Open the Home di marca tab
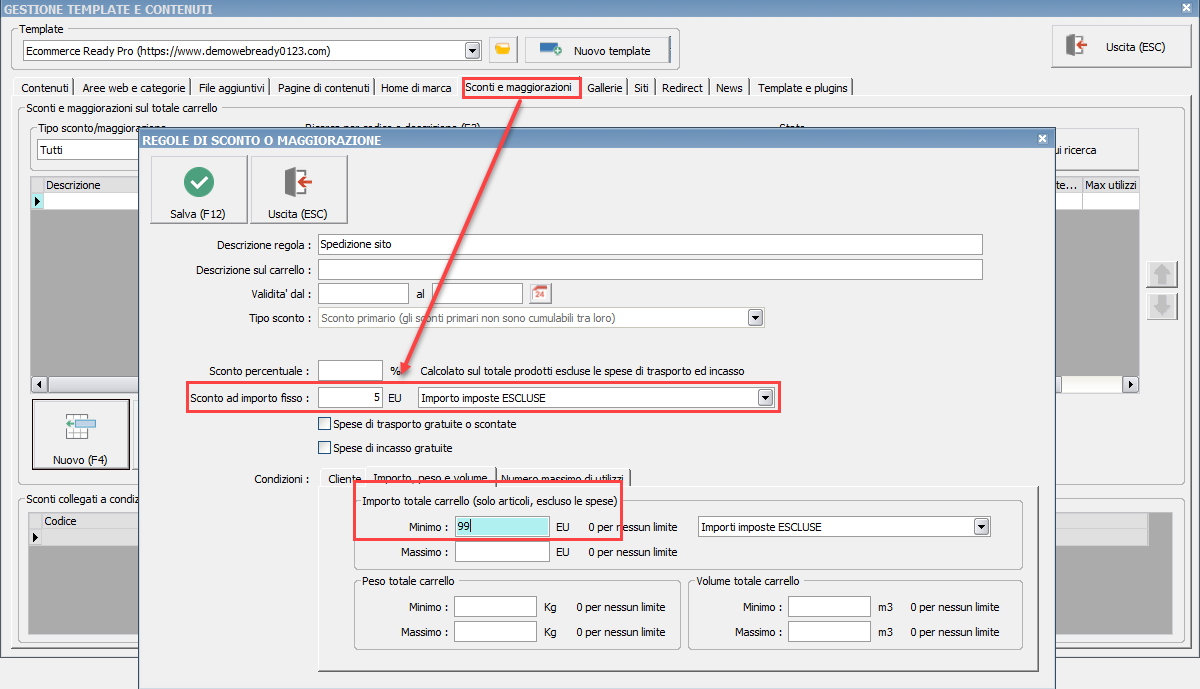This screenshot has height=689, width=1200. coord(416,88)
